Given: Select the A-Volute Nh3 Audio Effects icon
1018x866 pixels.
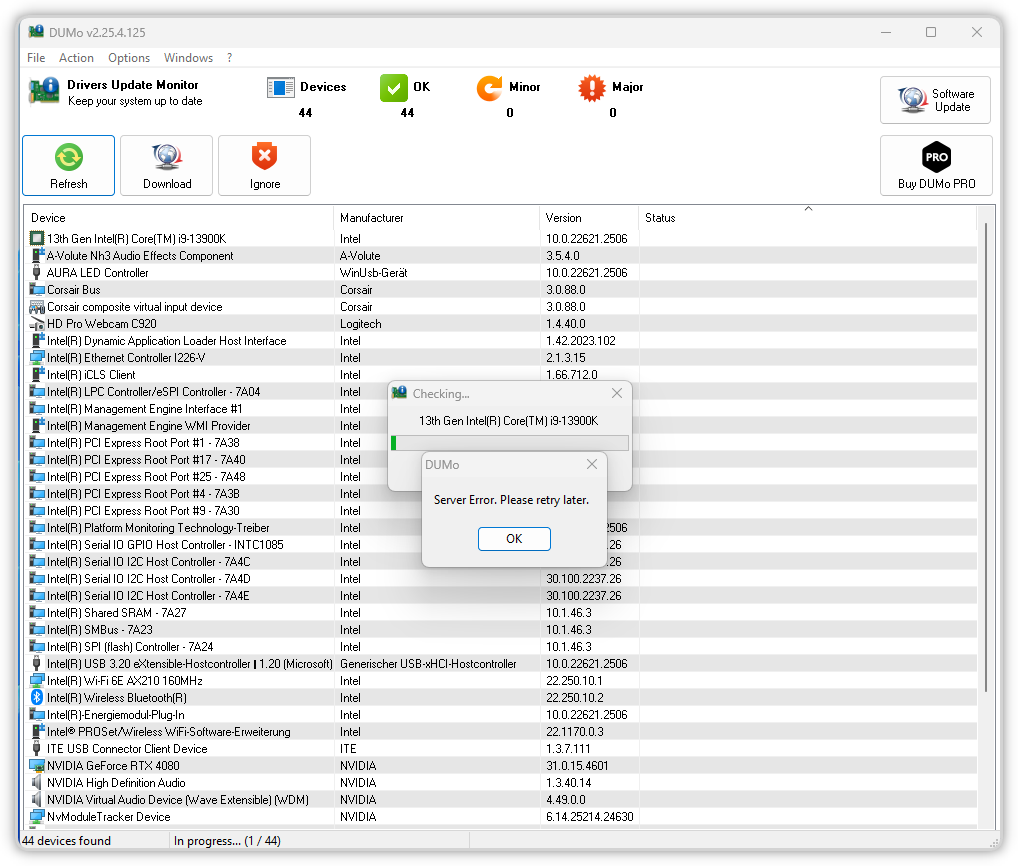Looking at the screenshot, I should click(38, 256).
